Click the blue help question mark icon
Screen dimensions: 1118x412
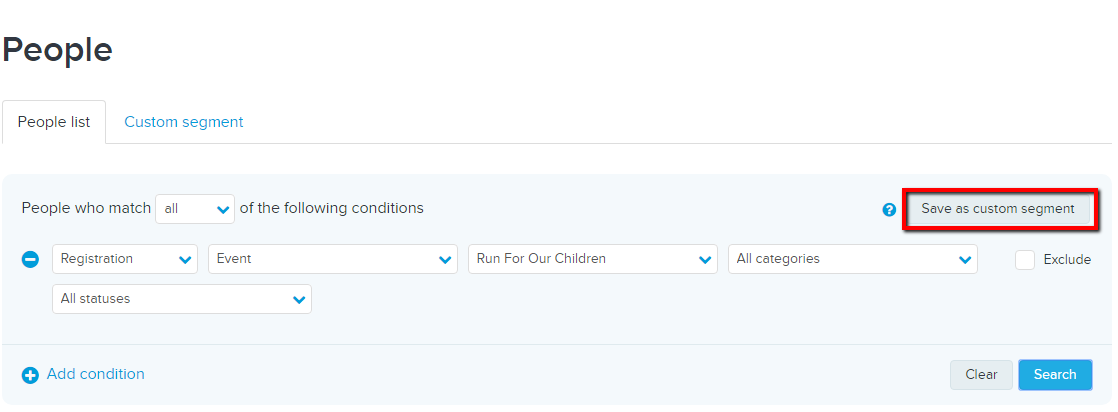click(888, 210)
